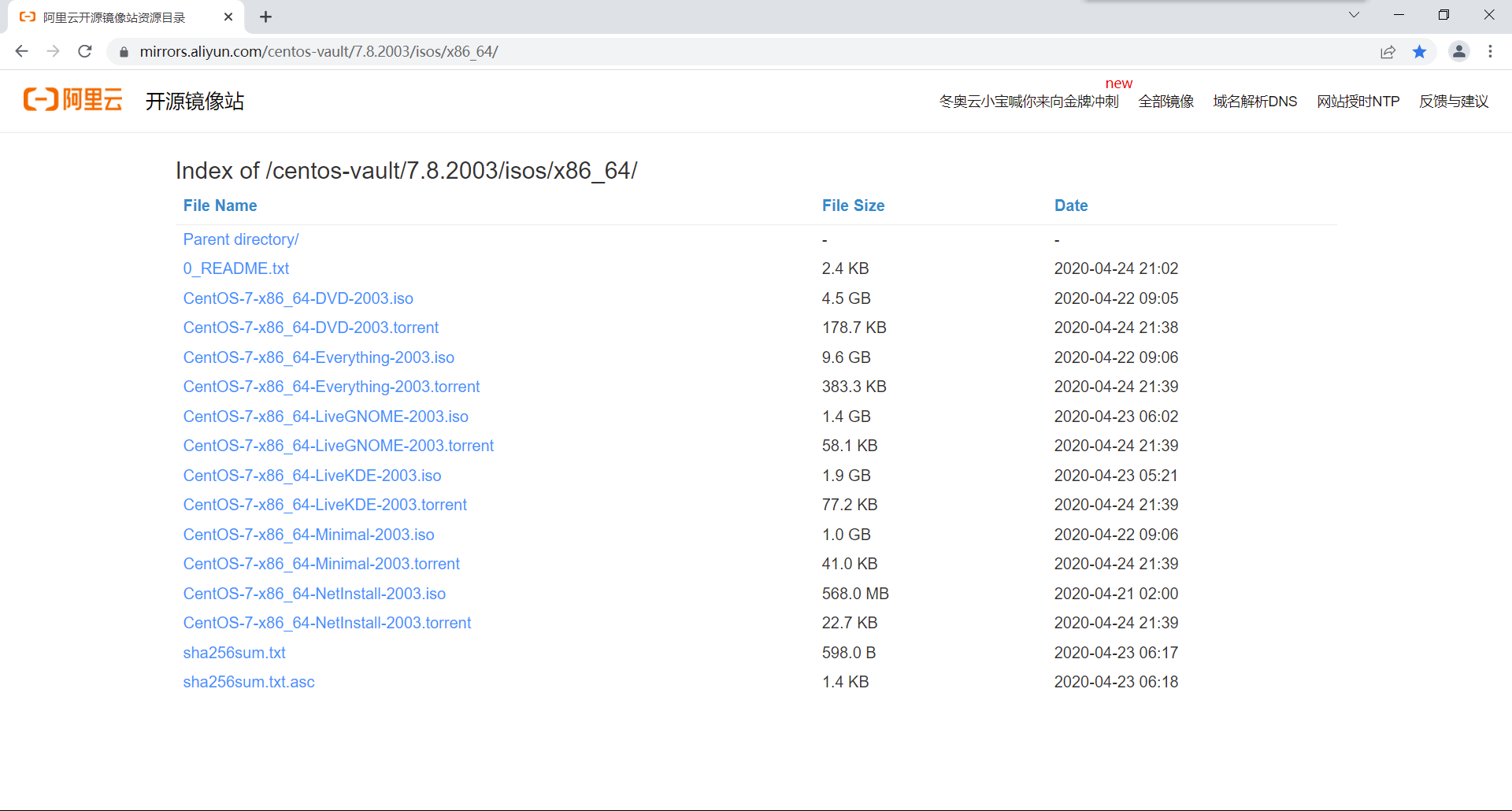Image resolution: width=1512 pixels, height=811 pixels.
Task: Click the favicon on the active tab
Action: point(28,17)
